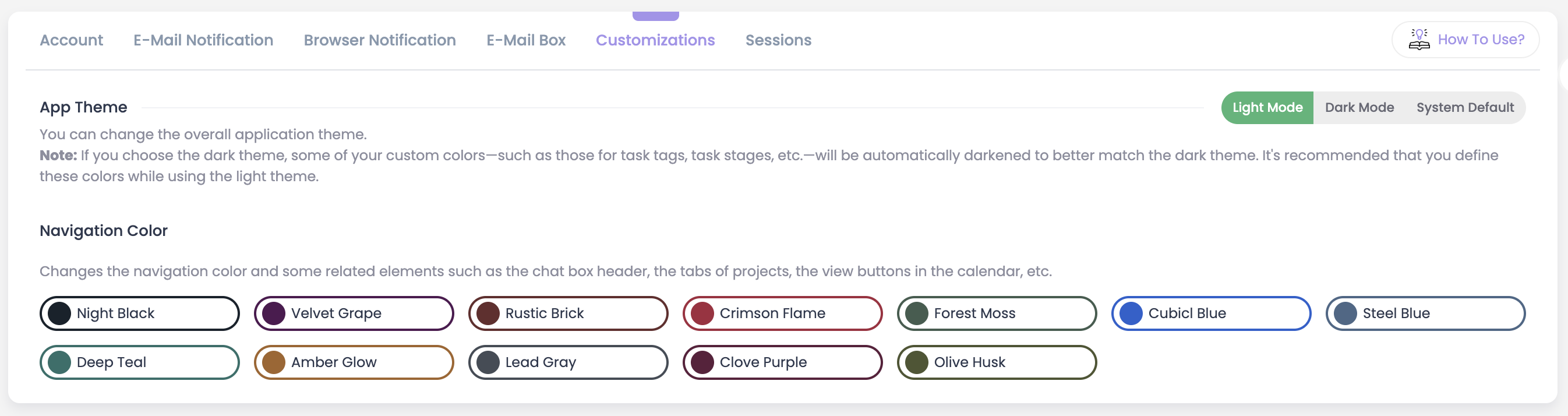Image resolution: width=1568 pixels, height=416 pixels.
Task: Open the How To Use? guide
Action: (x=1481, y=40)
